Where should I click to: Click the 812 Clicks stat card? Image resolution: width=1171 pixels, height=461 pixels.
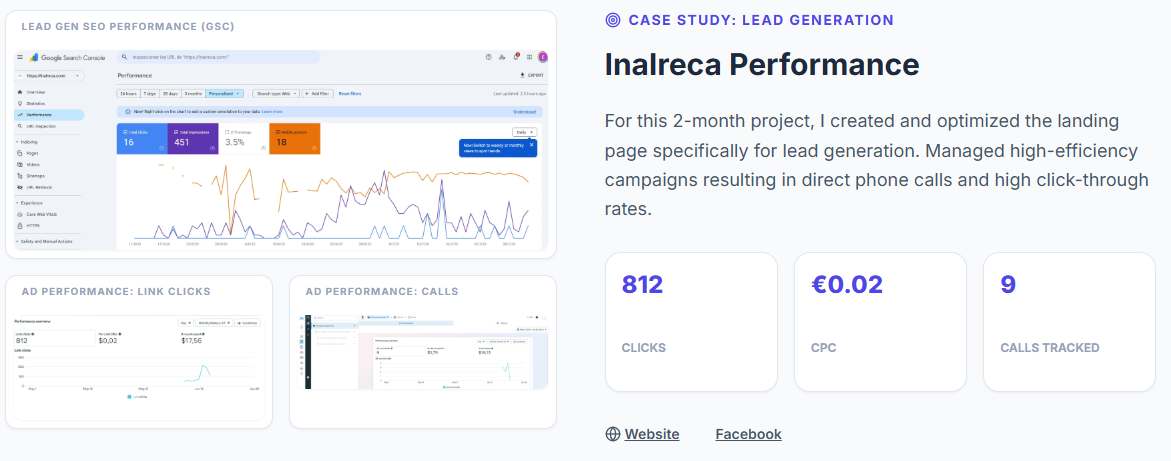[x=691, y=322]
